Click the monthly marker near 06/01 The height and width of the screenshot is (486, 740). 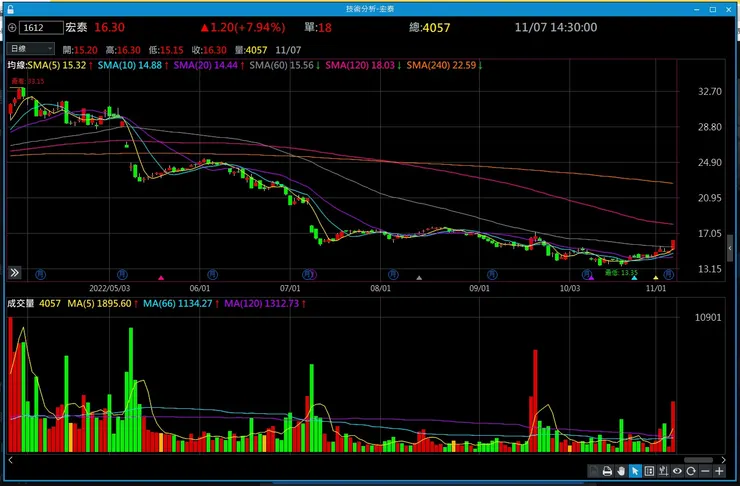point(212,274)
